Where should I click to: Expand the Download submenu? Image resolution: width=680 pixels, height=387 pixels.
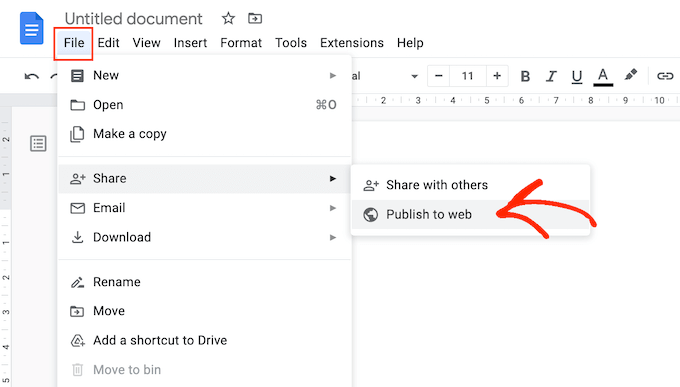pos(204,237)
